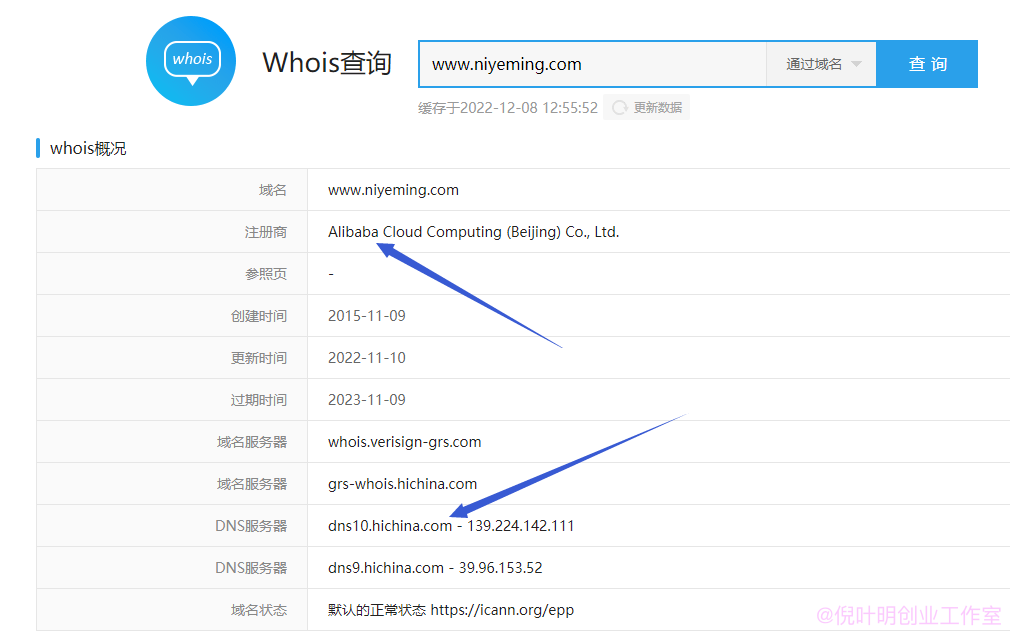Select the server grs-whois.hichina.com
The height and width of the screenshot is (631, 1010).
403,484
